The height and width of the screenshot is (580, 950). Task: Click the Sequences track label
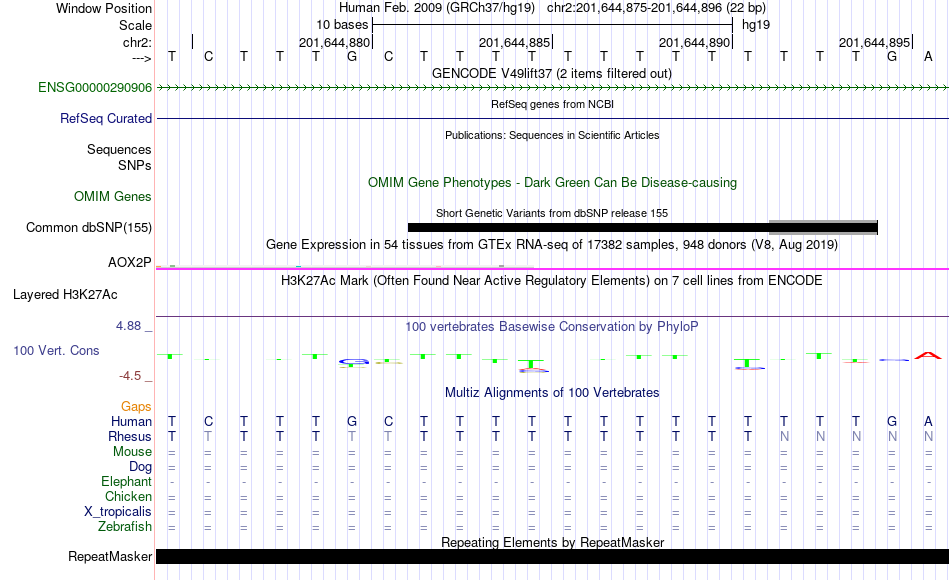(119, 150)
